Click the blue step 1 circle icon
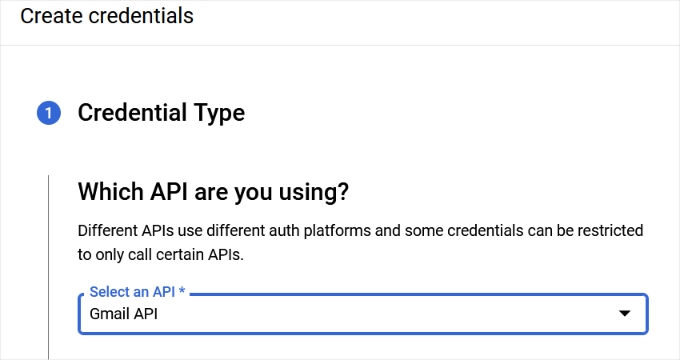680x360 pixels. tap(49, 113)
